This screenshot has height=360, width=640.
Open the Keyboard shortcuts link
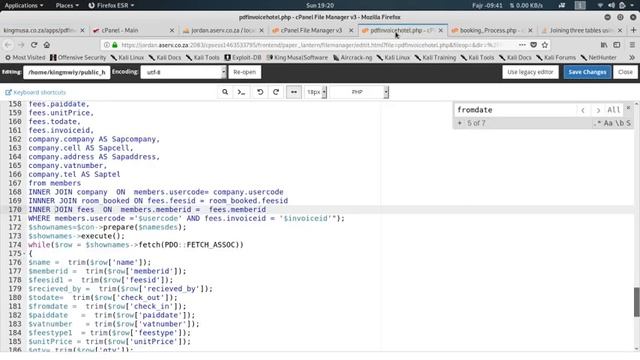coord(36,92)
